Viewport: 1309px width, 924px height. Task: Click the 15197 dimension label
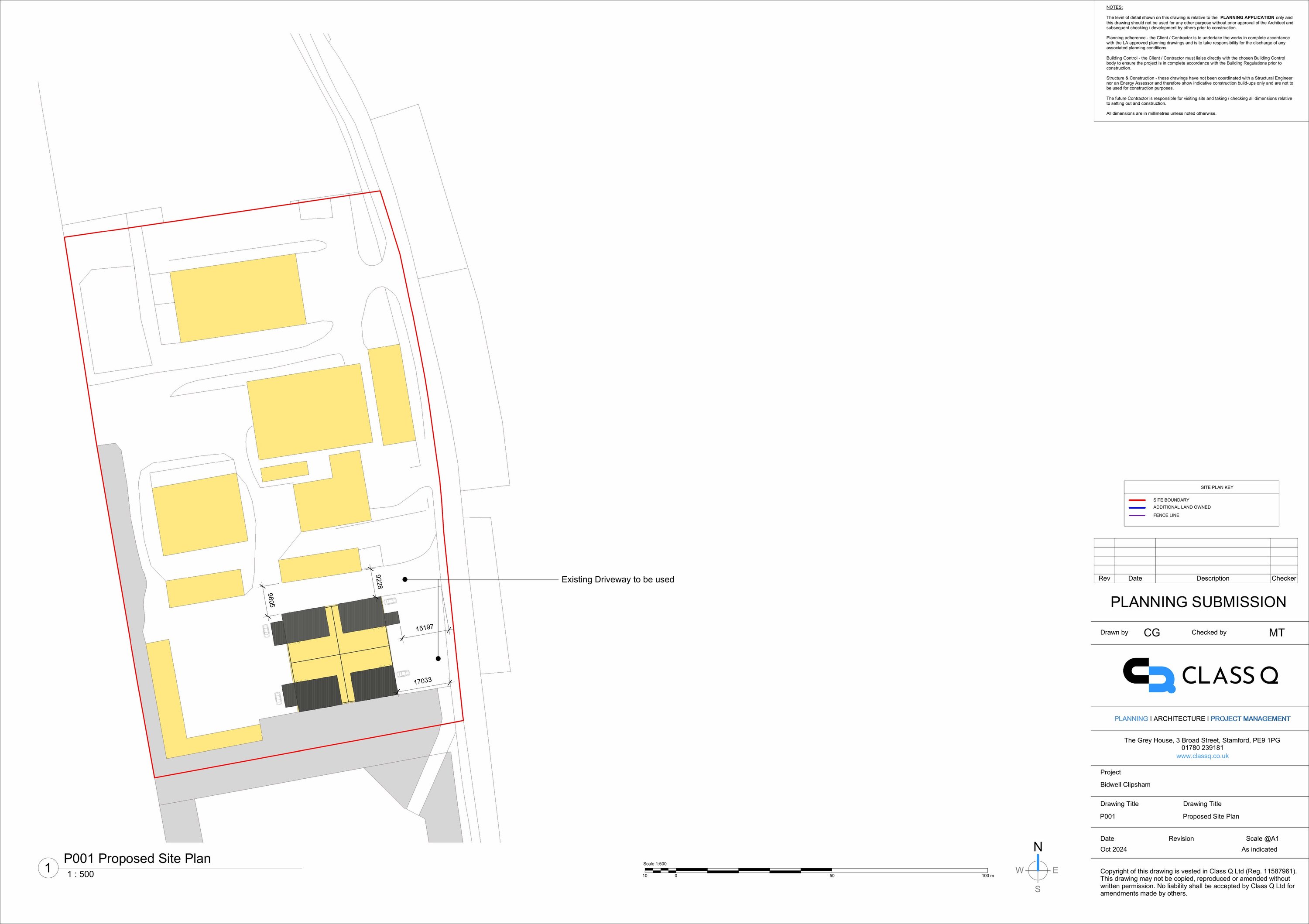[424, 628]
